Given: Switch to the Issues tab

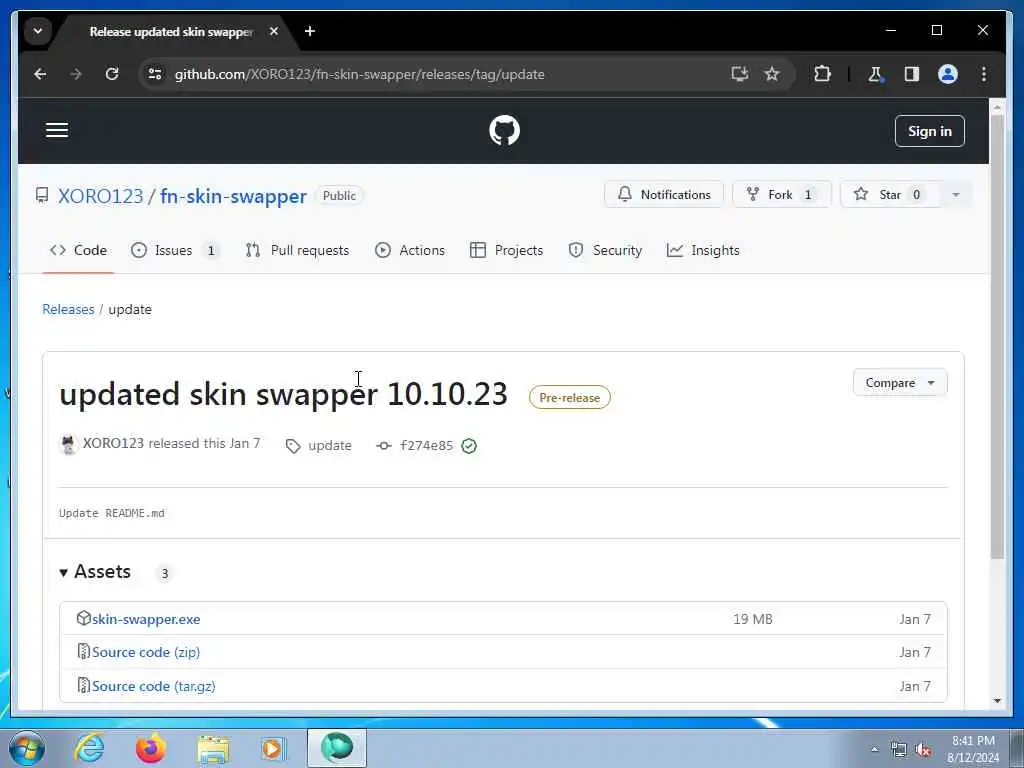Looking at the screenshot, I should coord(175,250).
